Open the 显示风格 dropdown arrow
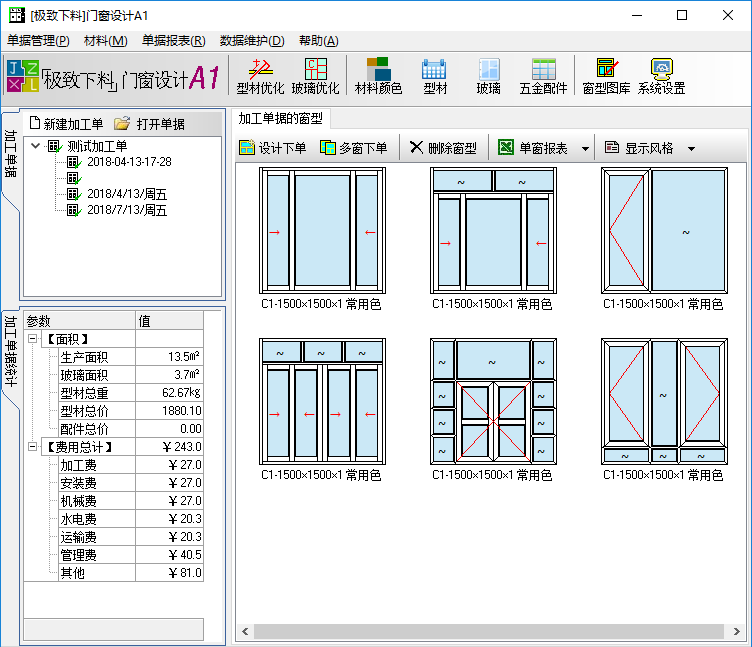The image size is (752, 647). (691, 149)
